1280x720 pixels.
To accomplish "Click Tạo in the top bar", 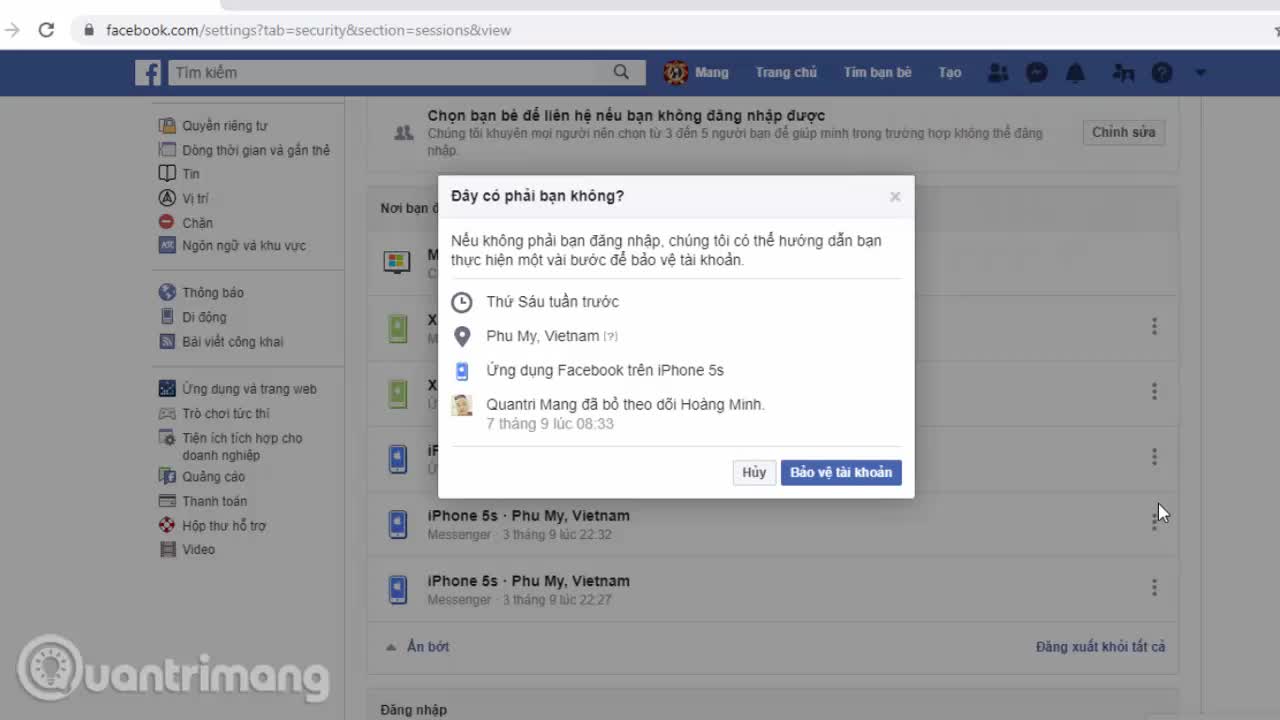I will 950,72.
